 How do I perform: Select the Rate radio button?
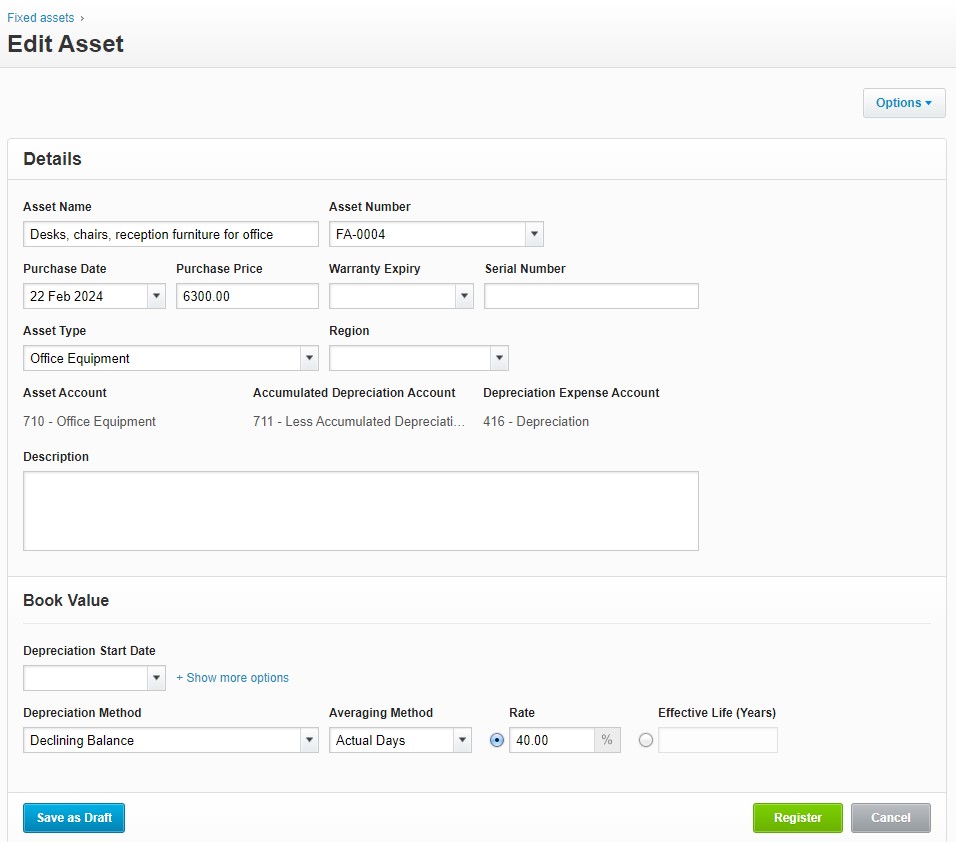[x=497, y=739]
